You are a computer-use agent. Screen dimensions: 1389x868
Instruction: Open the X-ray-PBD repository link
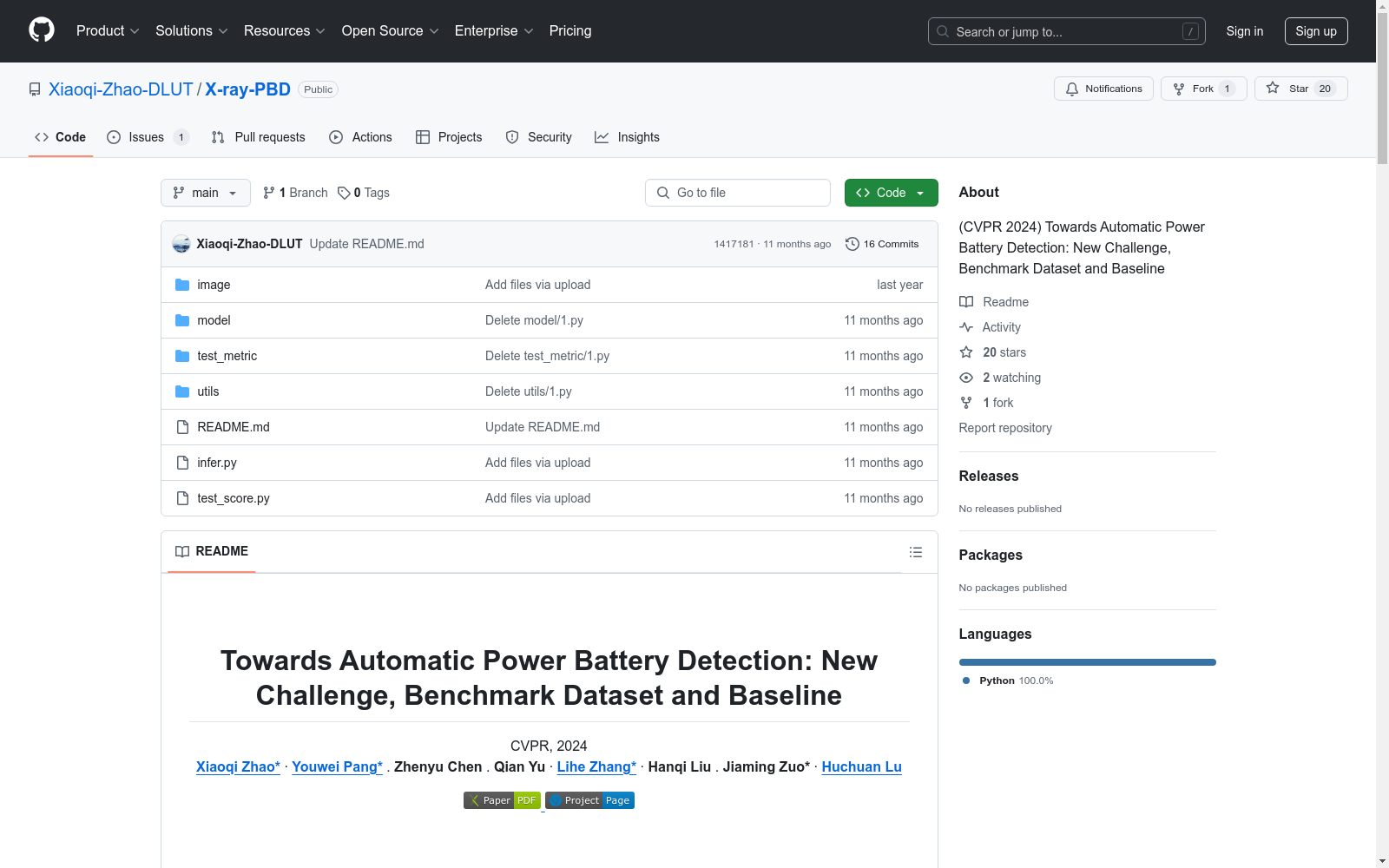(x=247, y=89)
